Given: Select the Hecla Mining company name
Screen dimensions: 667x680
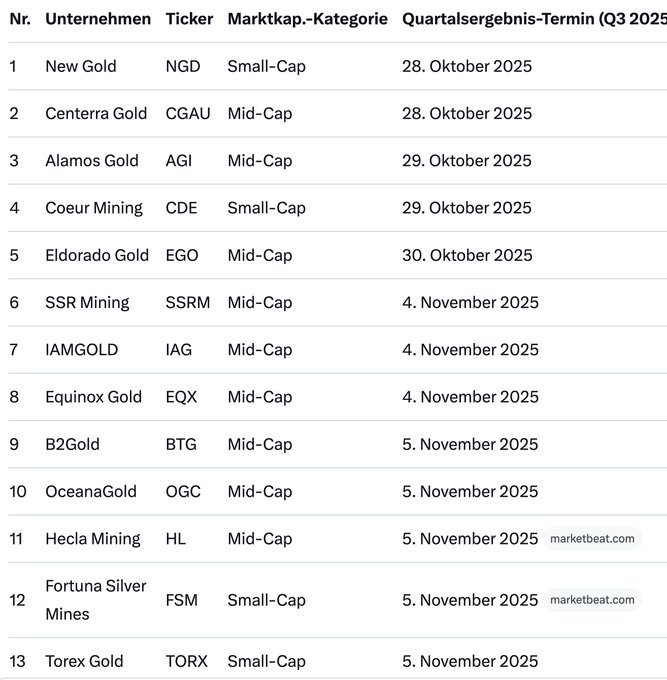Looking at the screenshot, I should (93, 539).
